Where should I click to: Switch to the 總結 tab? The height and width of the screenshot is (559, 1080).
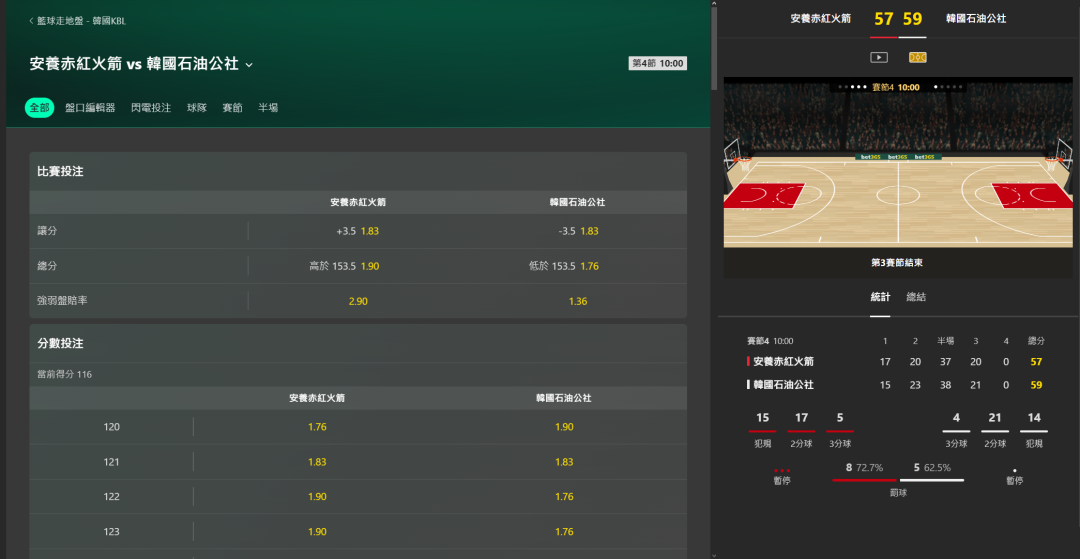click(x=916, y=297)
